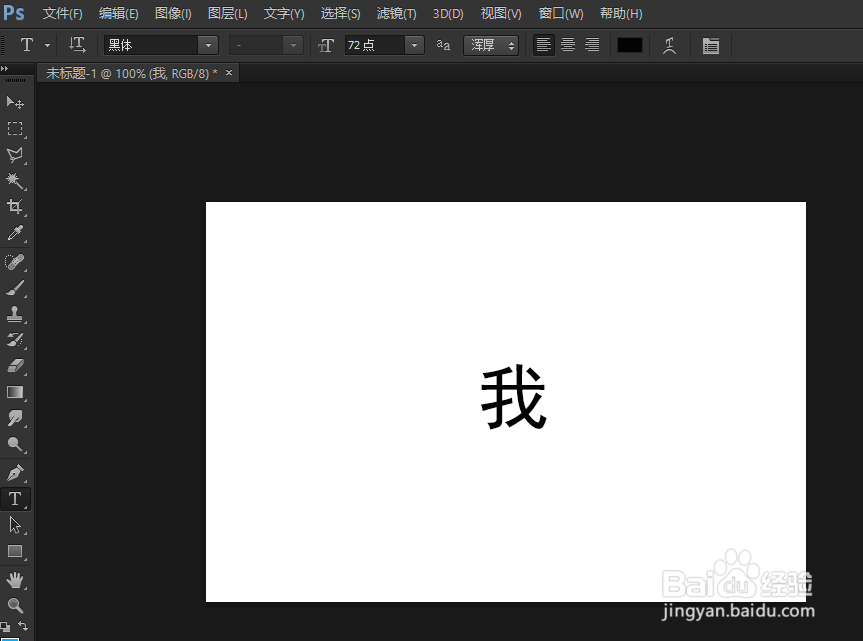The image size is (863, 641).
Task: Choose the Crop tool
Action: [x=14, y=207]
